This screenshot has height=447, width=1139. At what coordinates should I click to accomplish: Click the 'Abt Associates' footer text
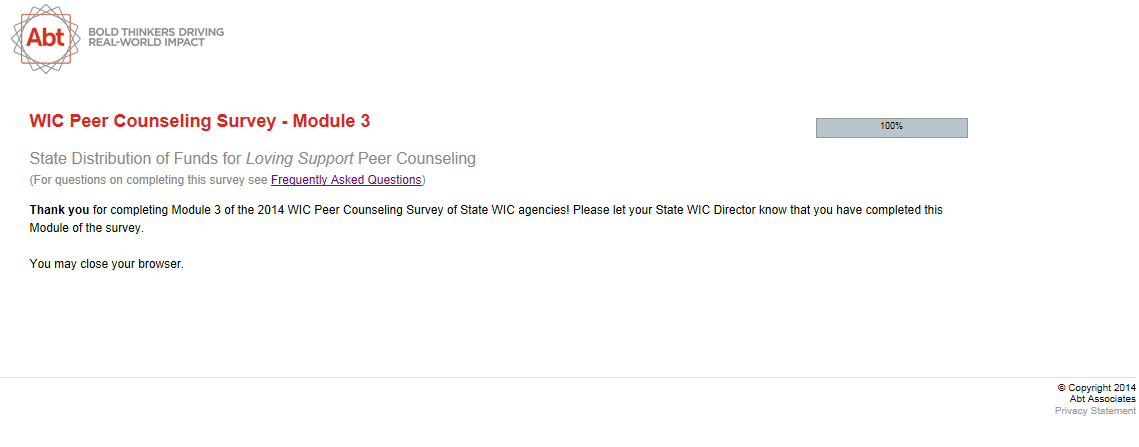pos(1102,399)
